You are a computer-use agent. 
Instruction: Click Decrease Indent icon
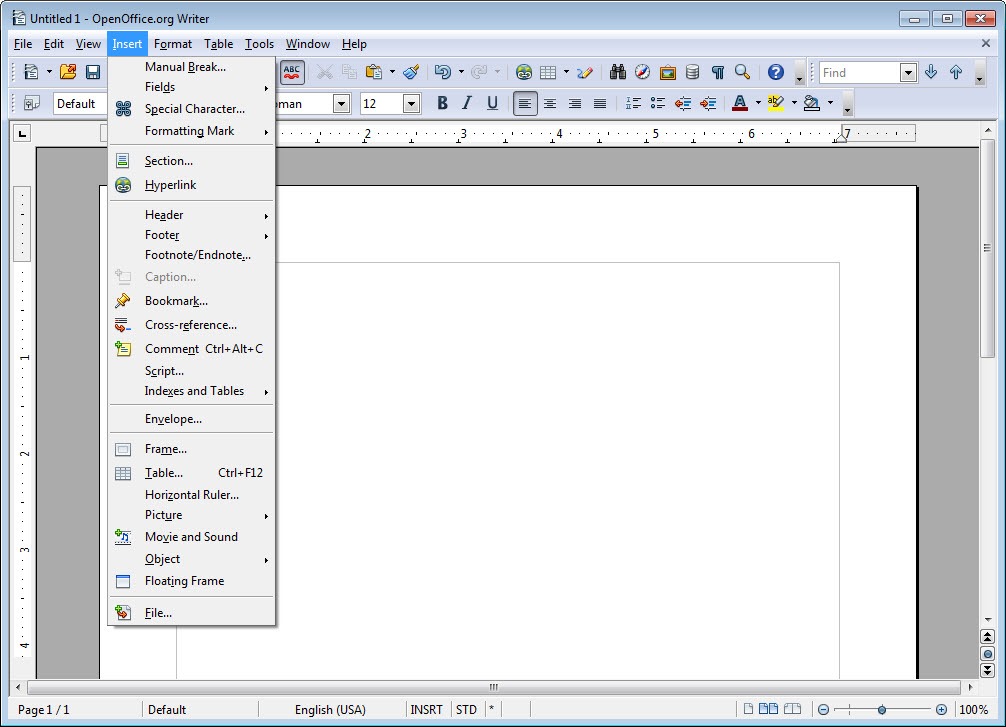(683, 103)
